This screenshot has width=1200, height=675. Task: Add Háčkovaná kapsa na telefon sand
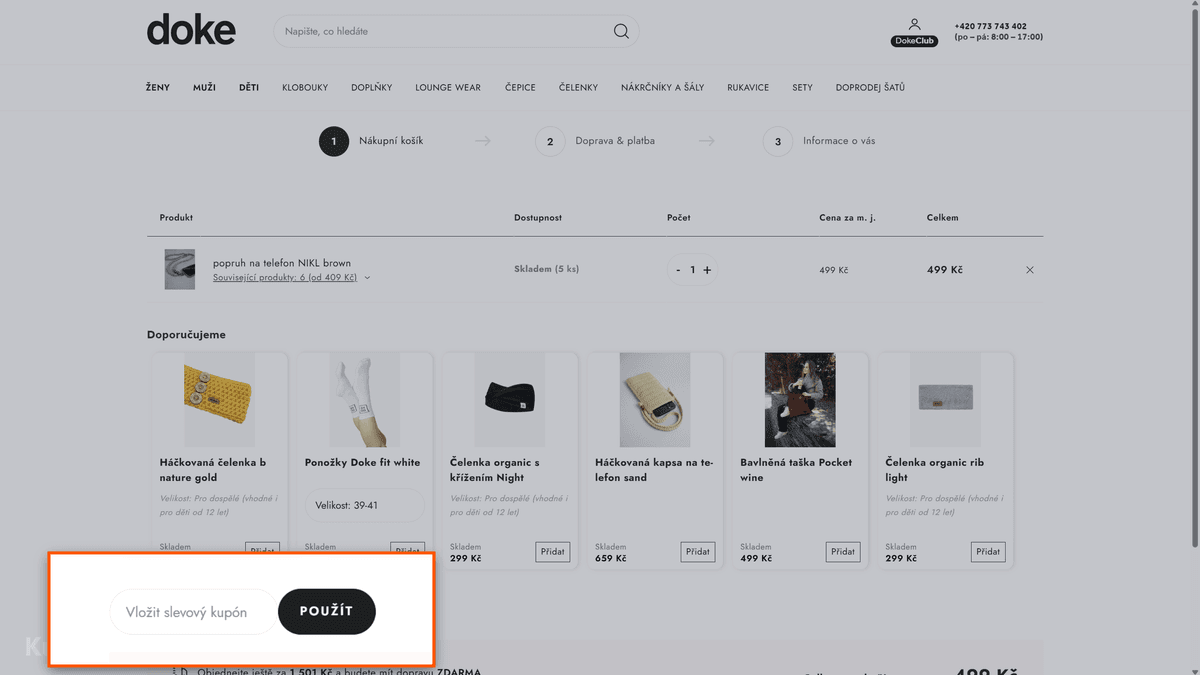click(698, 551)
